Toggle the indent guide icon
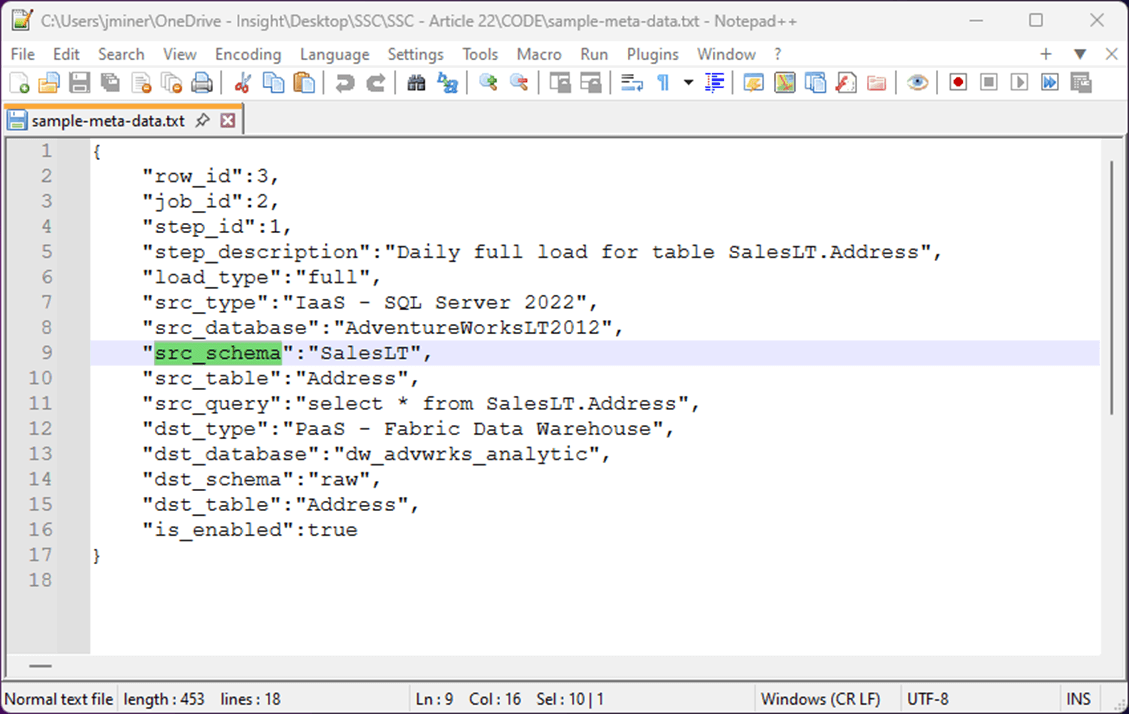Screen dimensions: 1129x714 tap(714, 83)
